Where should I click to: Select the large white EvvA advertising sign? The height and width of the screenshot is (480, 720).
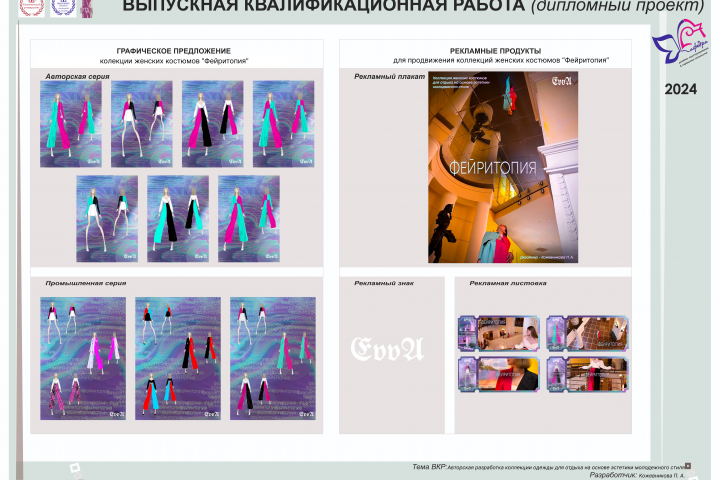pos(387,349)
